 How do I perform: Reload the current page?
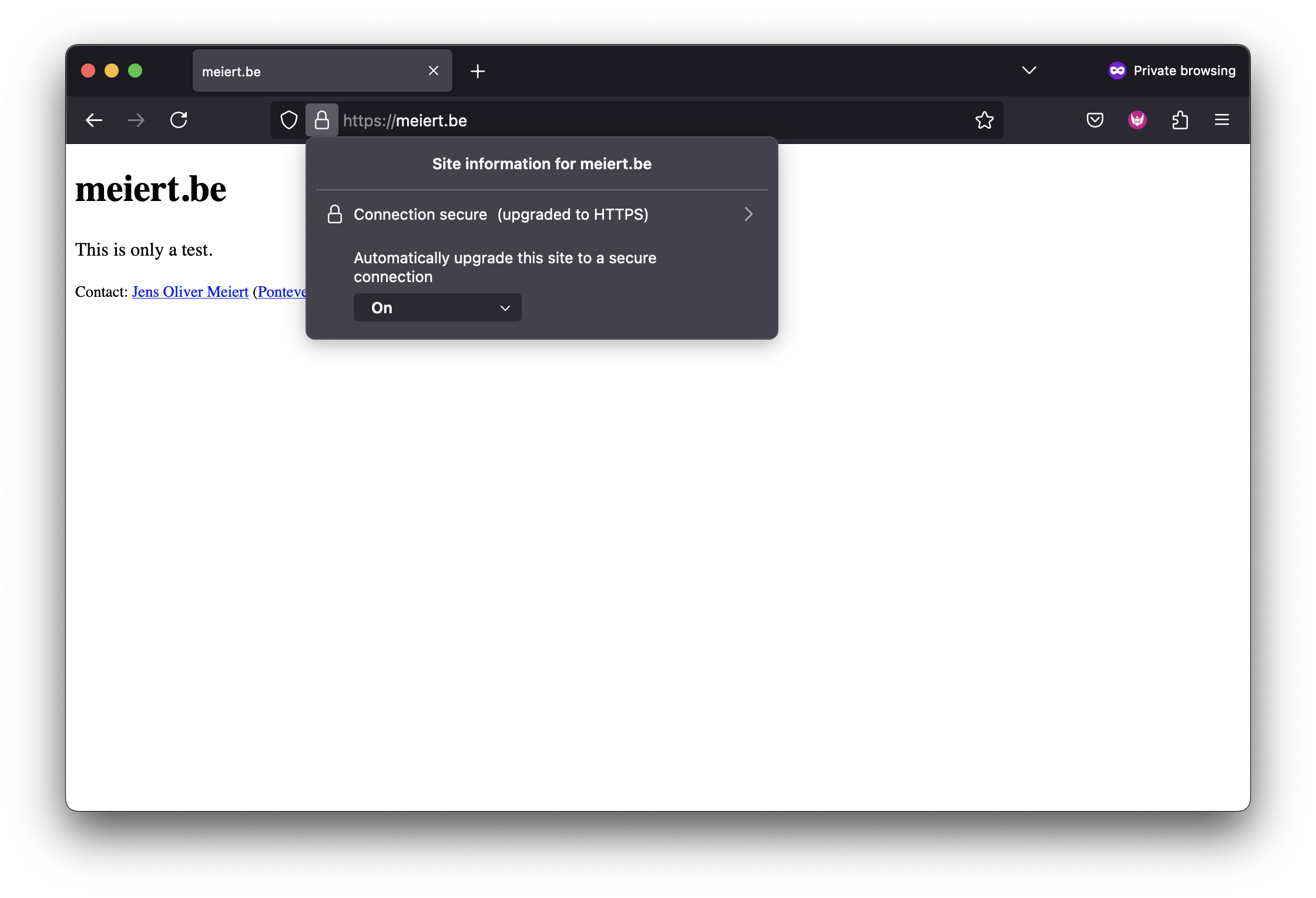(x=179, y=120)
